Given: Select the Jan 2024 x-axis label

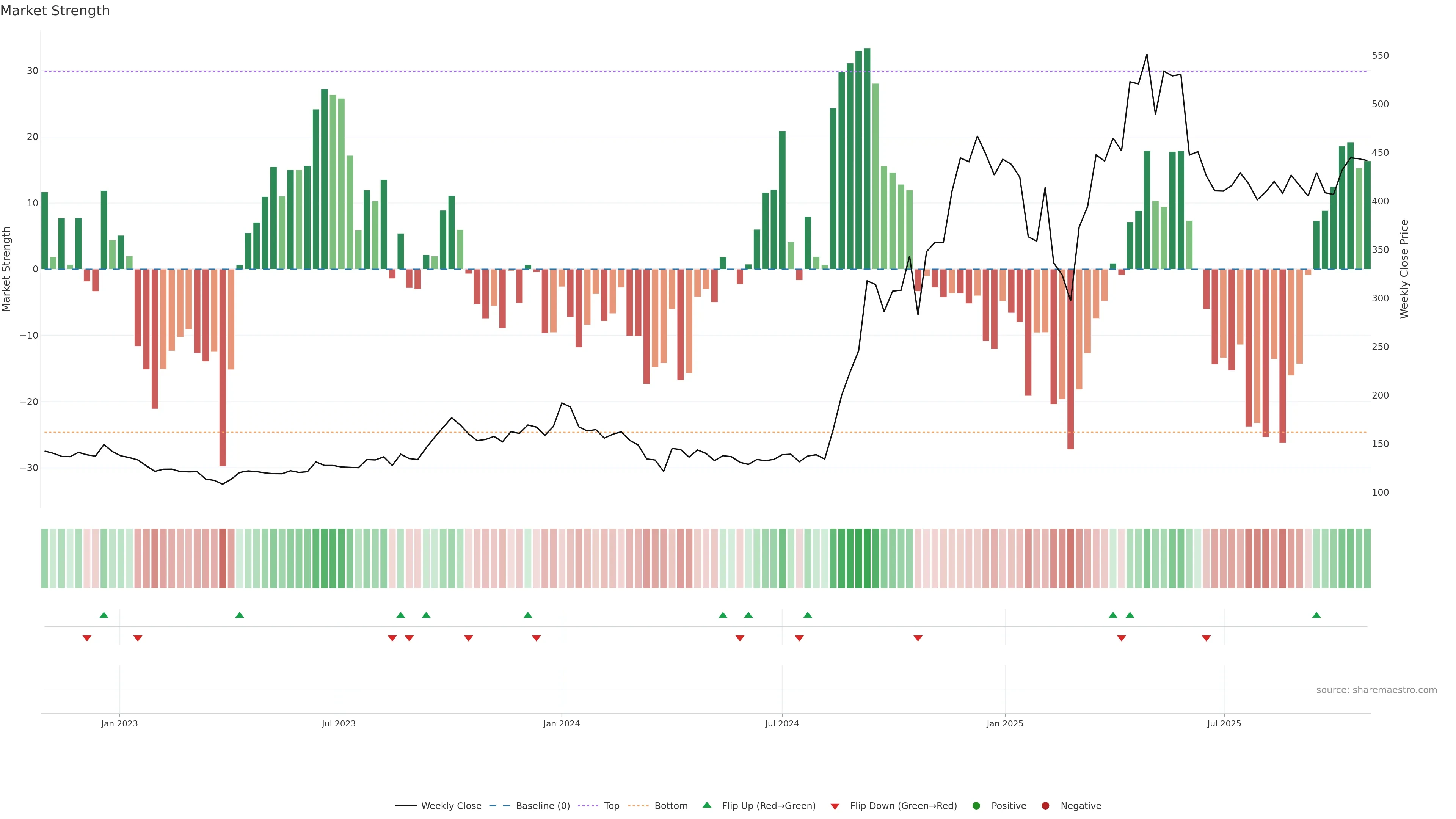Looking at the screenshot, I should point(561,723).
